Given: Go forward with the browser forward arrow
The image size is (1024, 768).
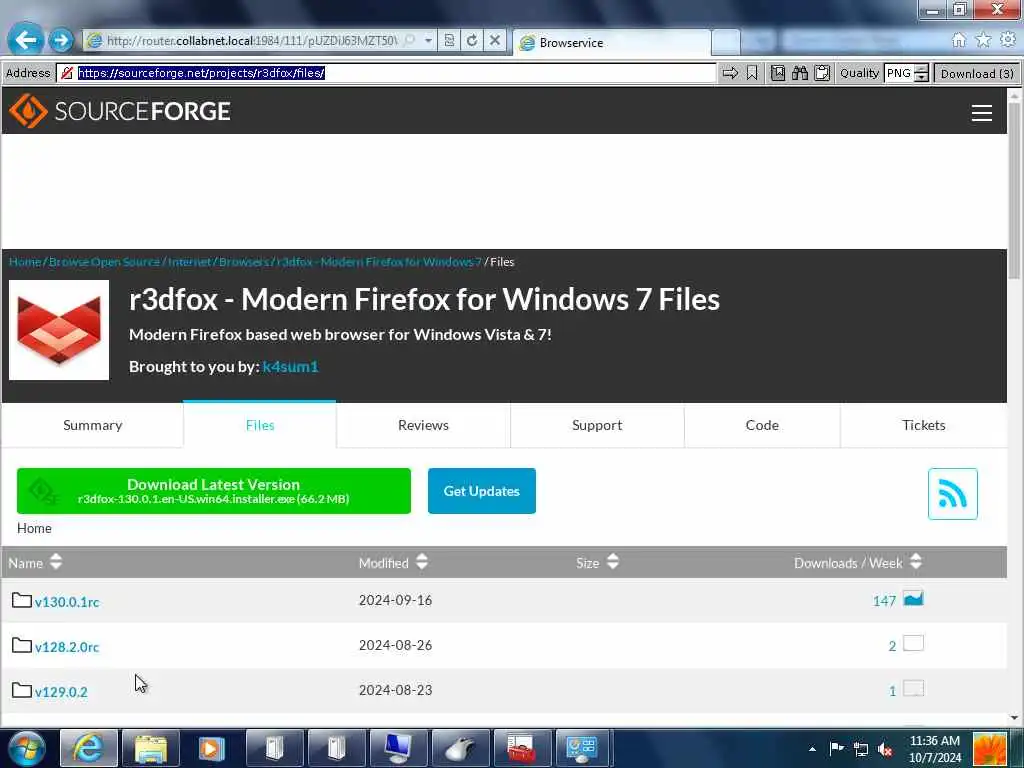Looking at the screenshot, I should click(x=61, y=40).
